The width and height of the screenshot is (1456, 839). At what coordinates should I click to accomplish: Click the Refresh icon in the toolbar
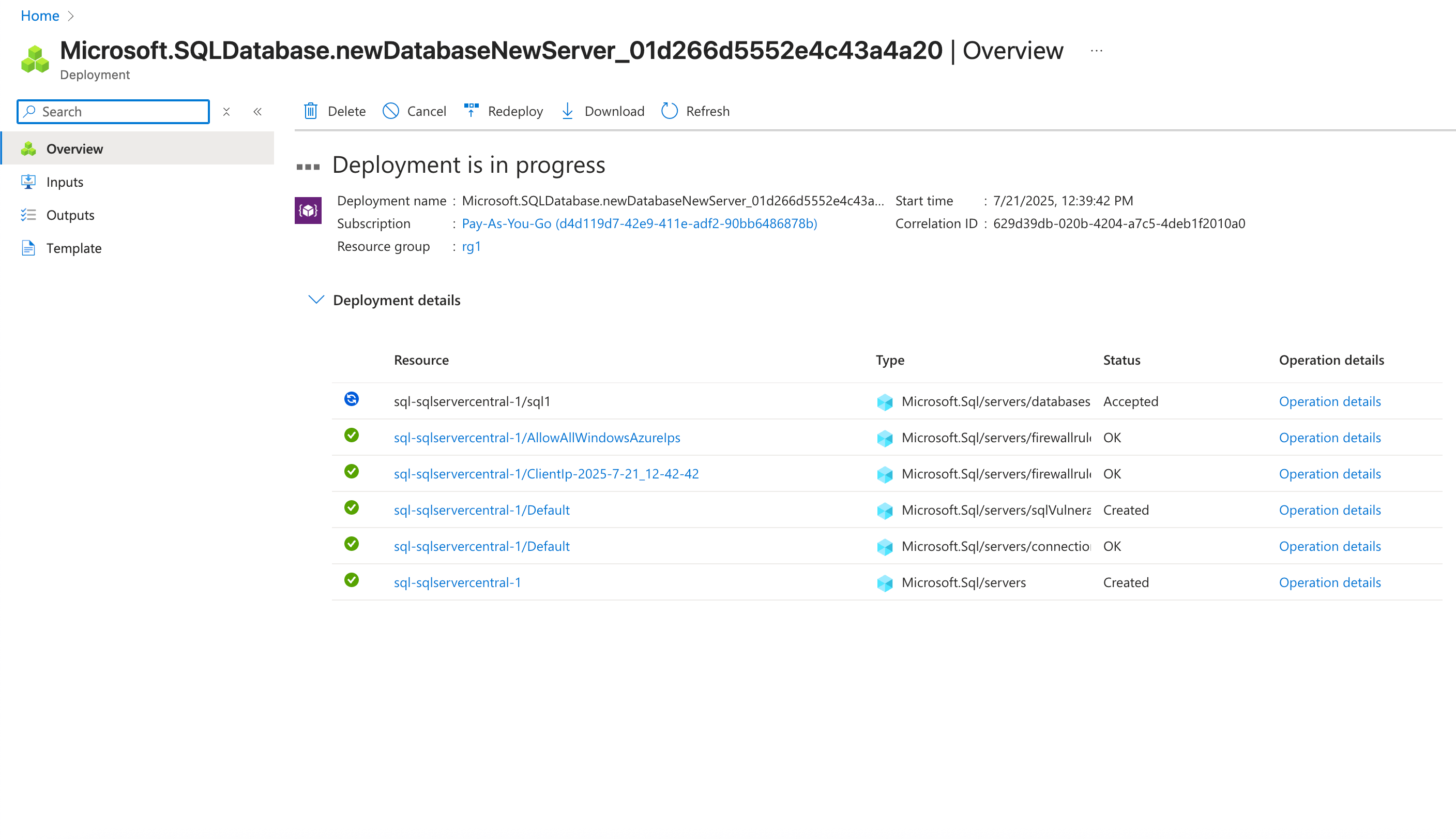[x=669, y=111]
